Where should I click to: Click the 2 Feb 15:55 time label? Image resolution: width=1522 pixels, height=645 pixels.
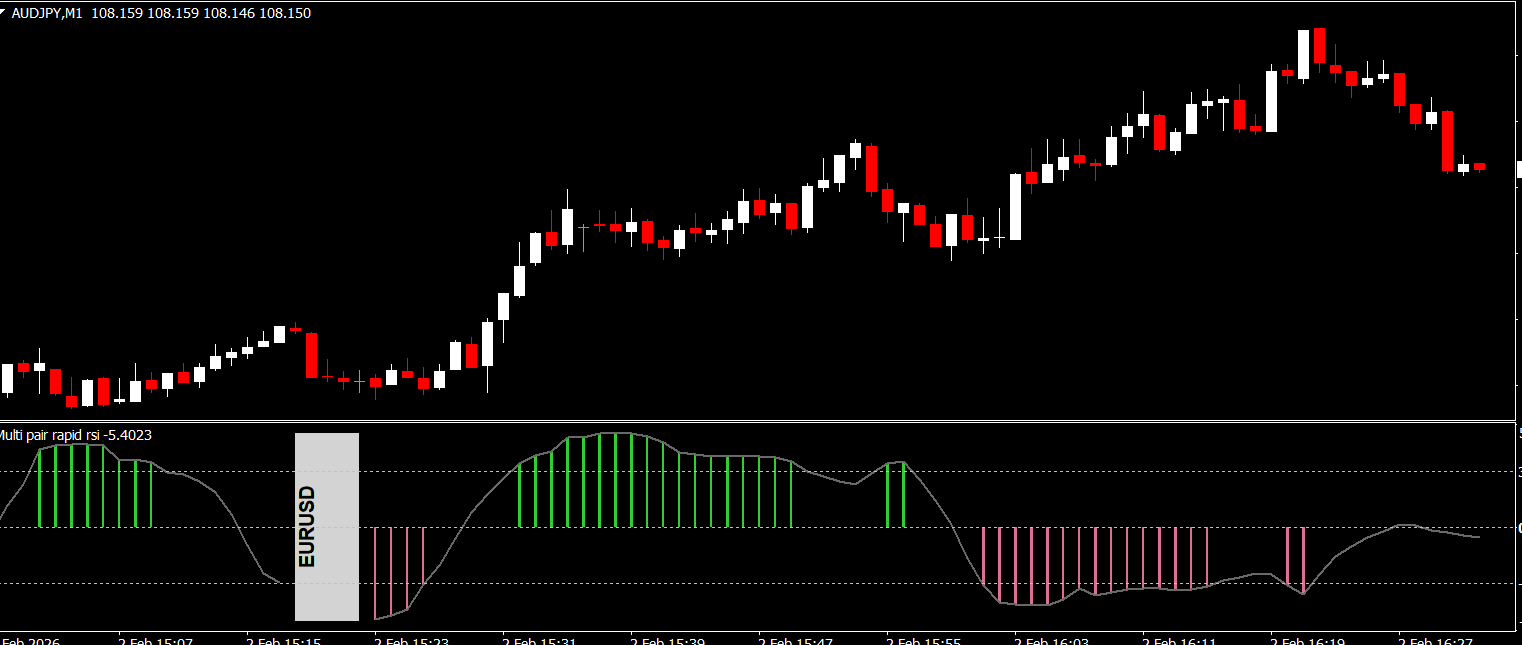(x=924, y=638)
